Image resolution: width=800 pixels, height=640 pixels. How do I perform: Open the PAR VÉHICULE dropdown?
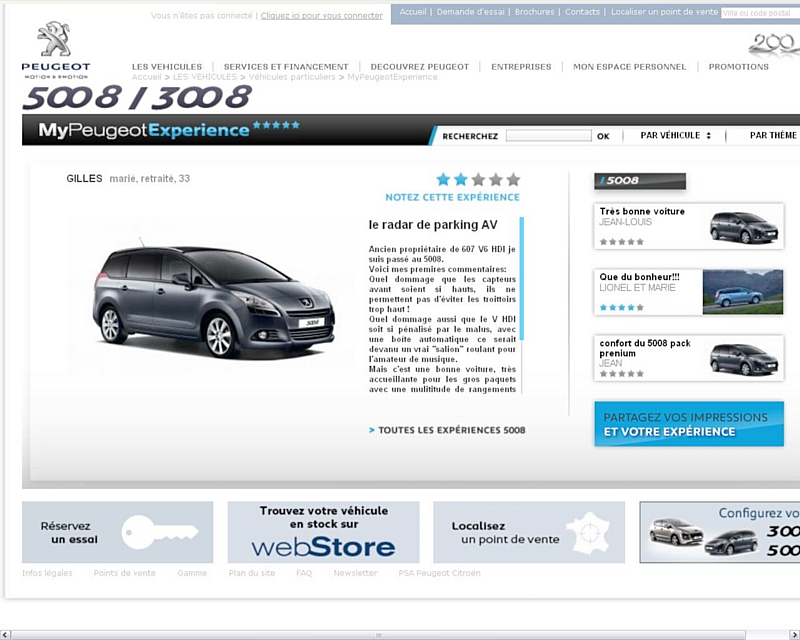[675, 135]
